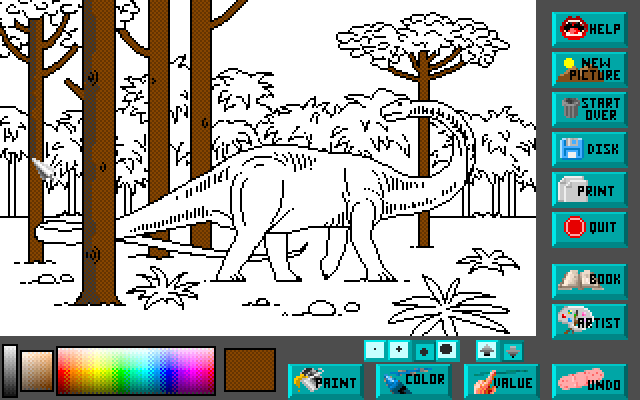Quit the coloring program
The height and width of the screenshot is (400, 640).
coord(588,227)
